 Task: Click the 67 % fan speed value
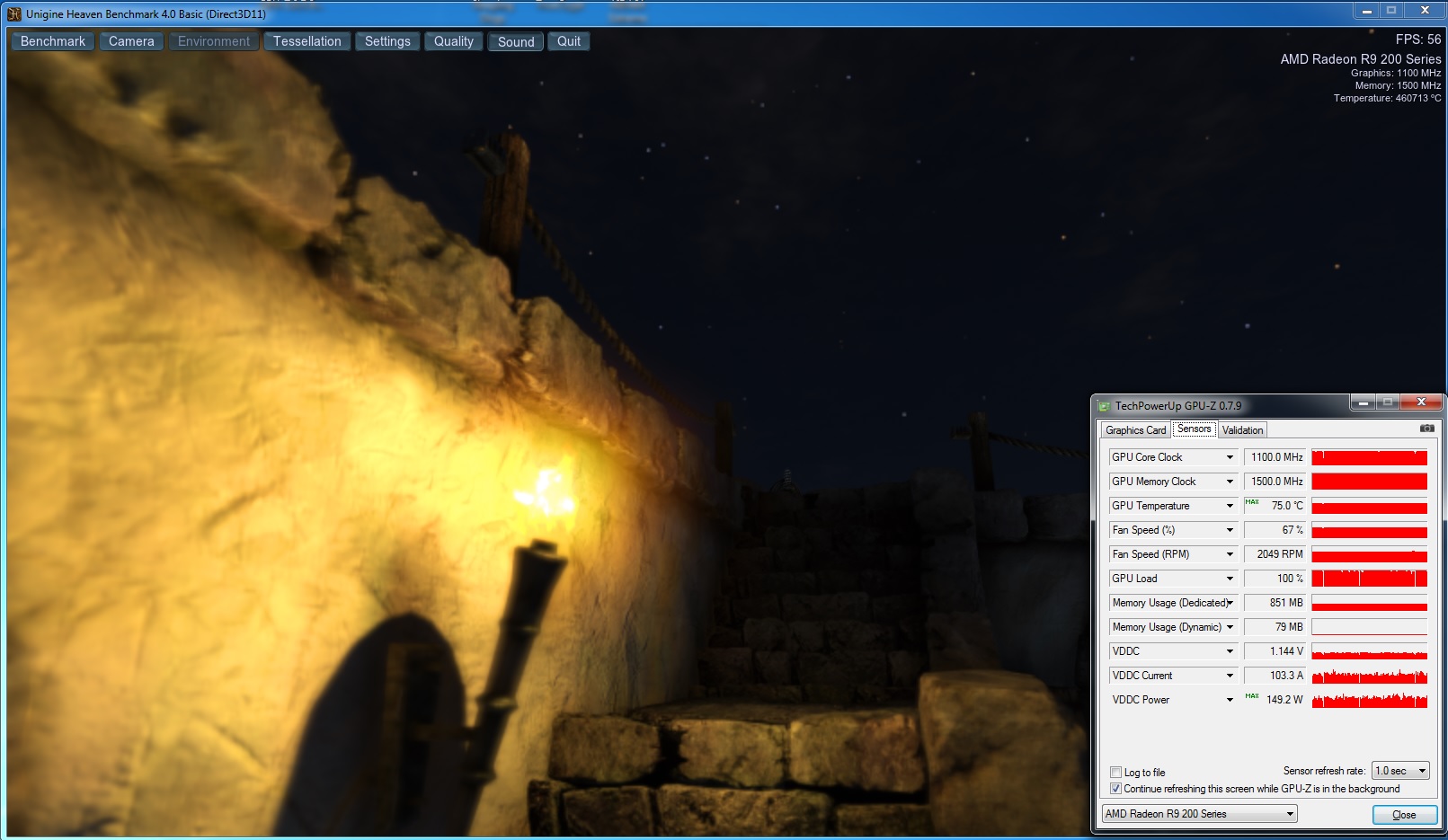(x=1275, y=530)
